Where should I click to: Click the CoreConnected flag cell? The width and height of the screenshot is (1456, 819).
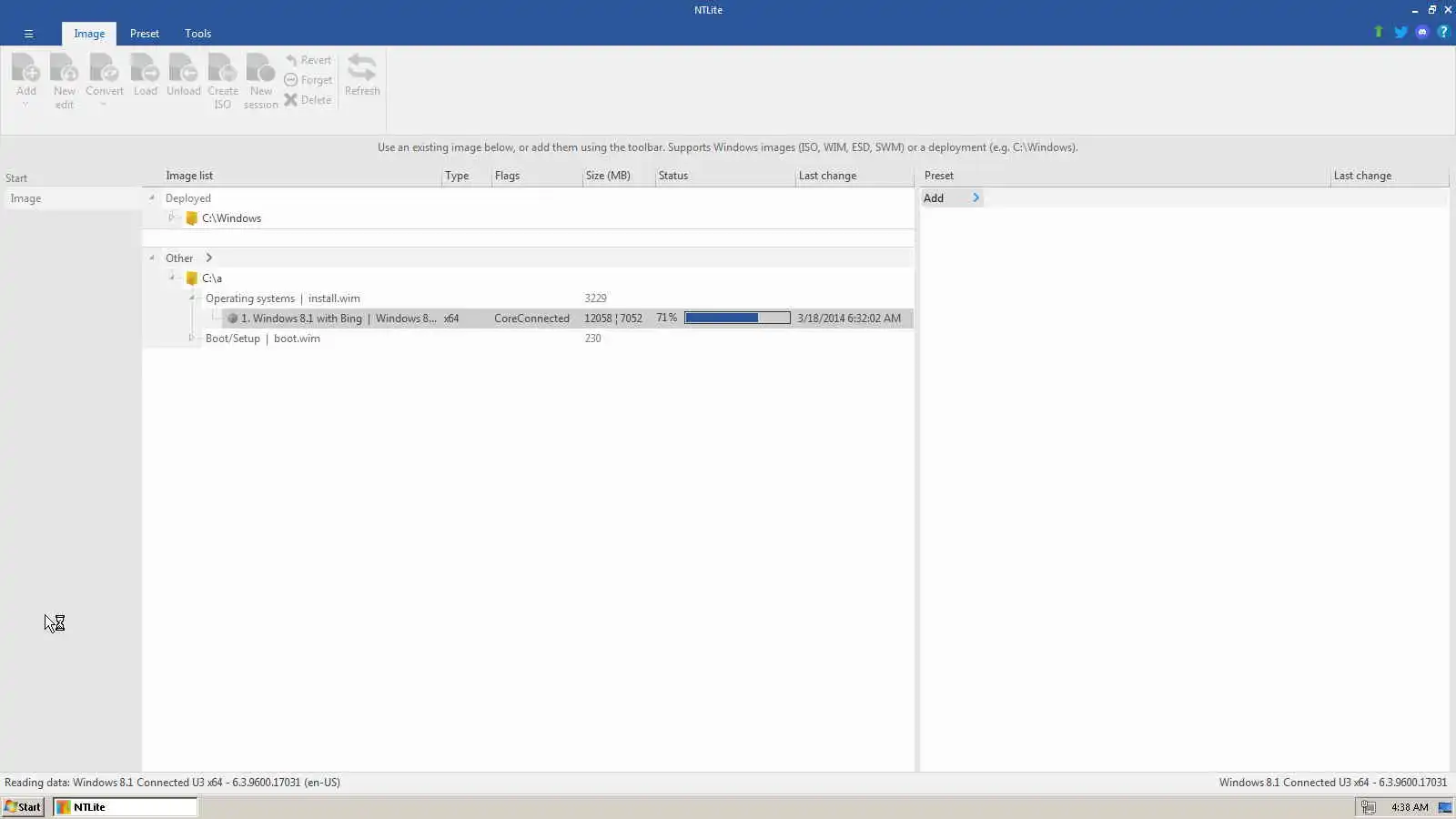coord(531,318)
